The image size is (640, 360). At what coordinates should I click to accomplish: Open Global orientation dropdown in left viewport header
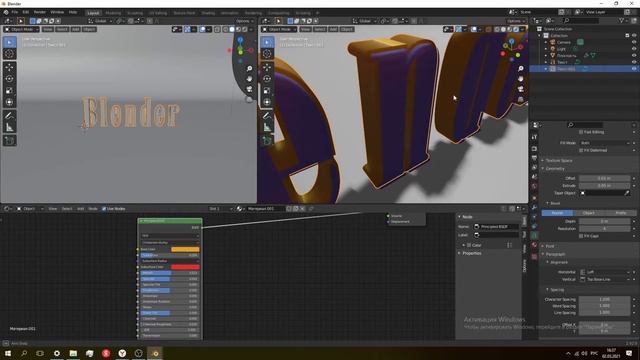click(x=100, y=21)
